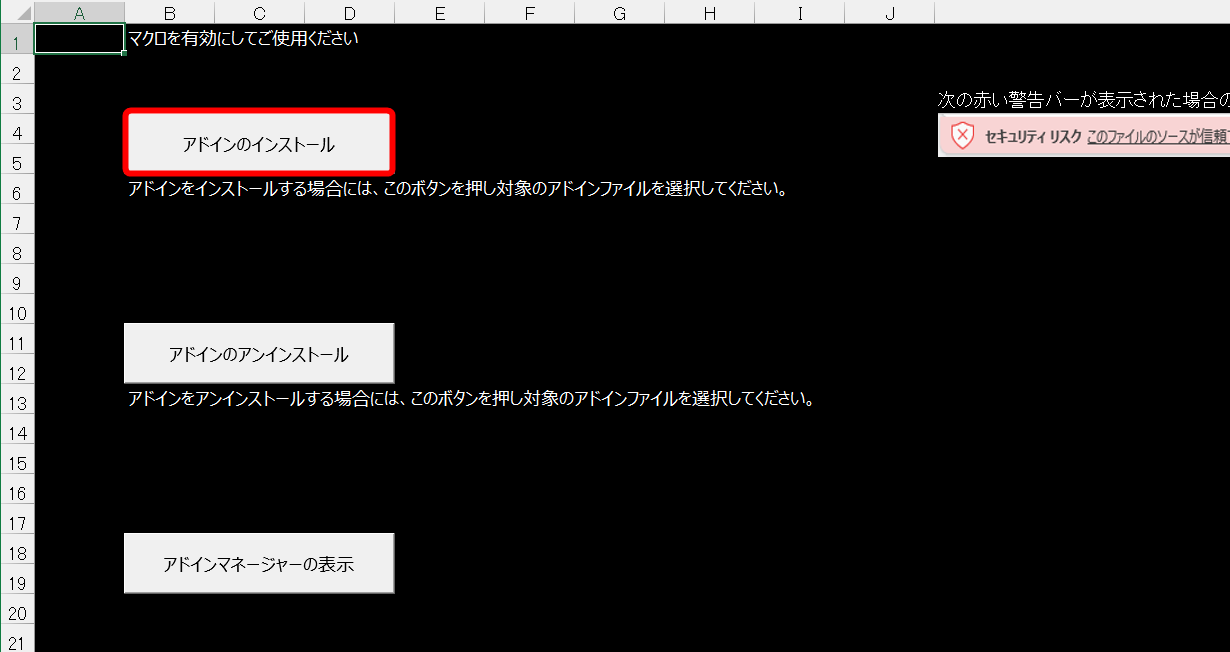Open アドインマネージャーの表示 button

coord(259,564)
